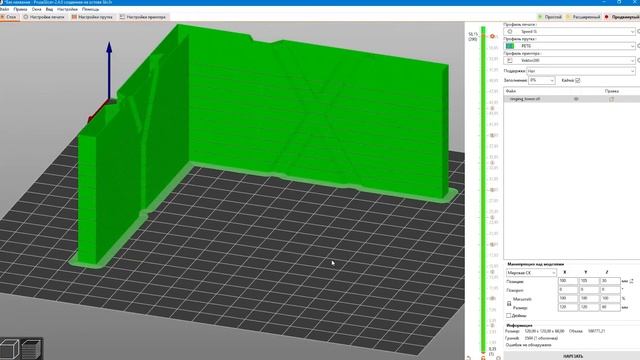Open the filament profile dropdown showing PETG
640x360 pixels.
(570, 46)
